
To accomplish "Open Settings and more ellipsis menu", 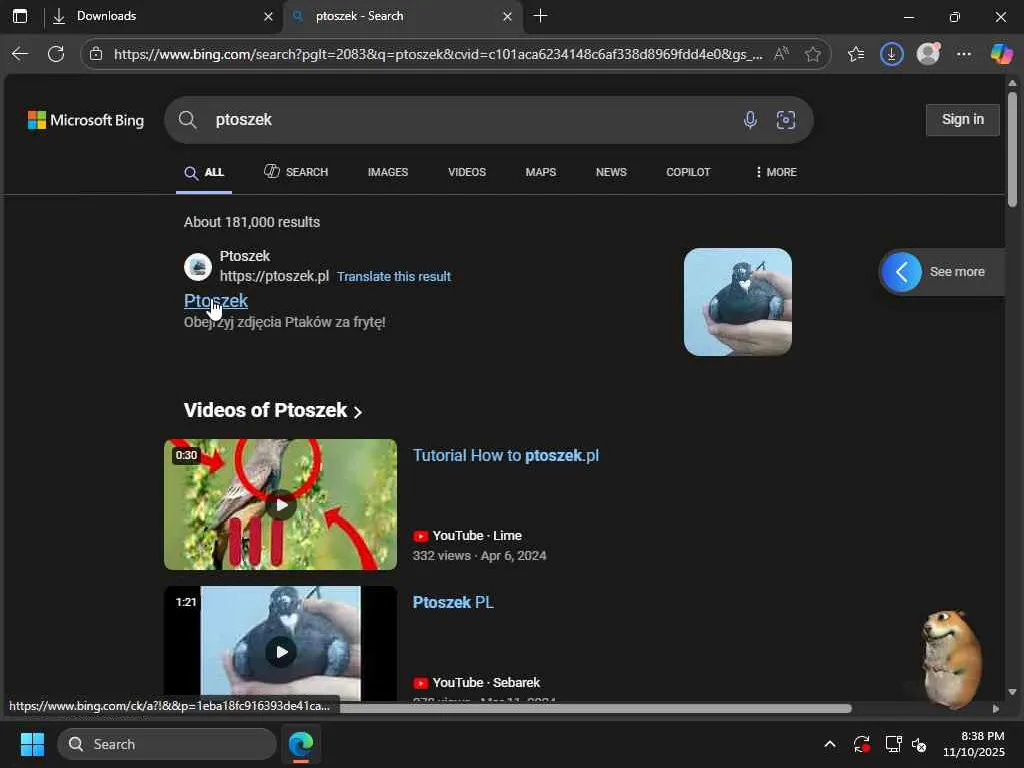I will point(964,54).
